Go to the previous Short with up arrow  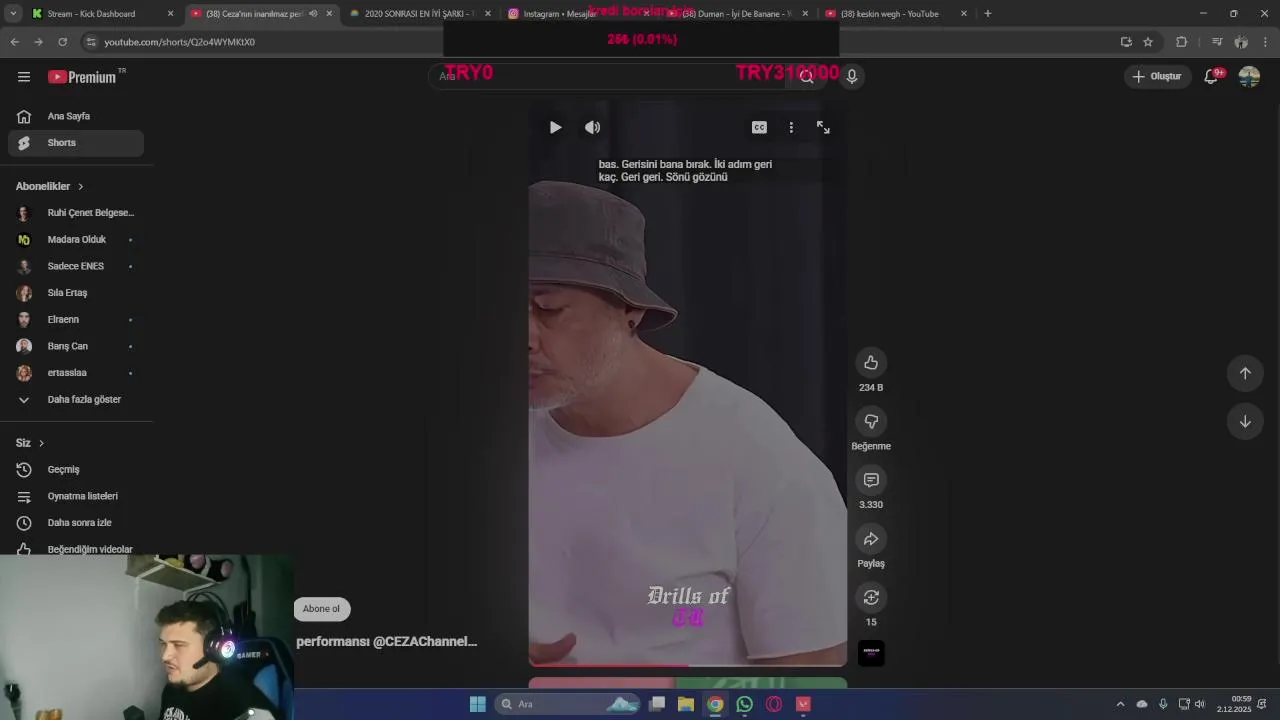click(x=1245, y=373)
